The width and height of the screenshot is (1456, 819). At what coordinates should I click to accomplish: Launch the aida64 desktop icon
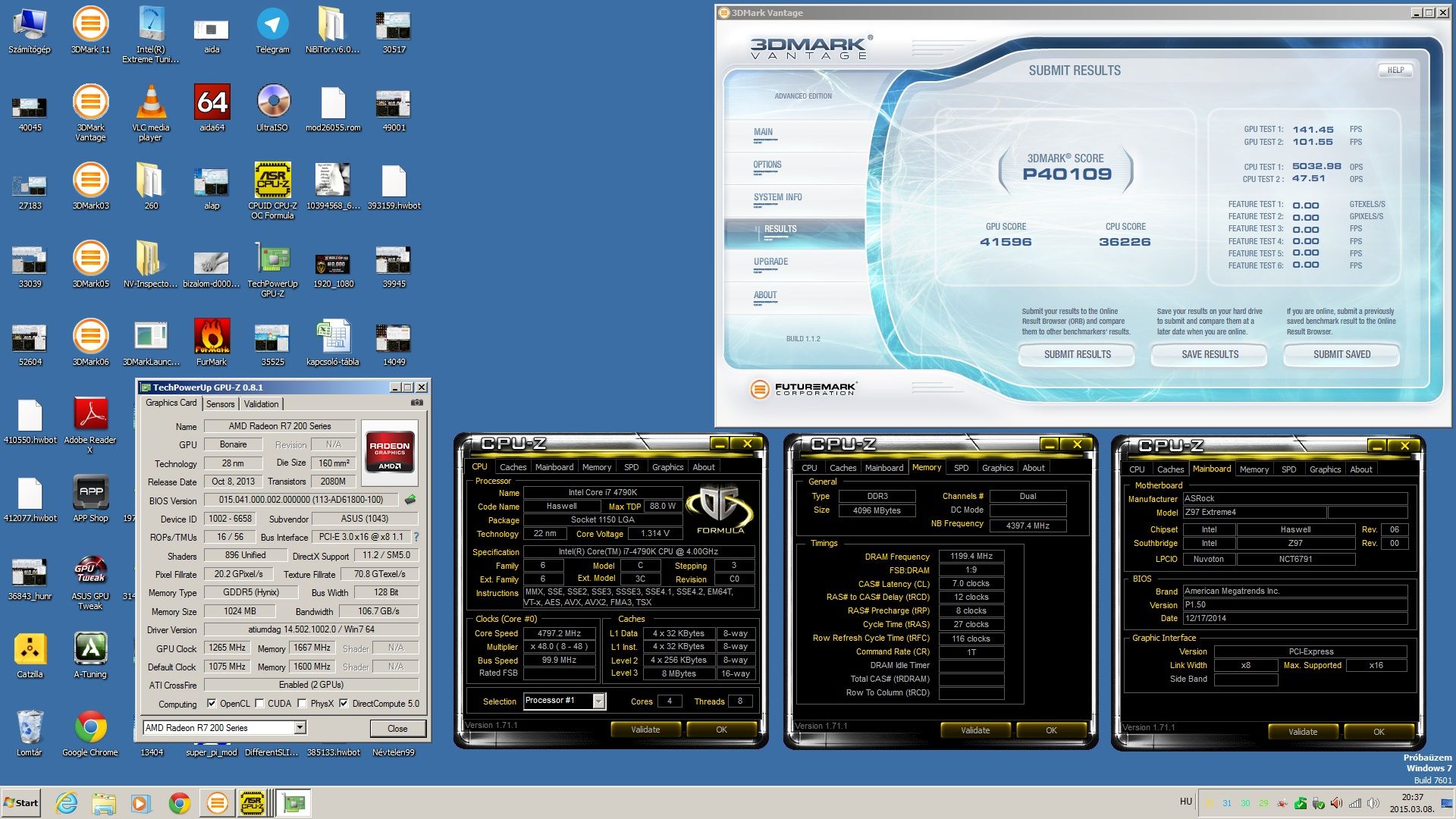coord(212,108)
